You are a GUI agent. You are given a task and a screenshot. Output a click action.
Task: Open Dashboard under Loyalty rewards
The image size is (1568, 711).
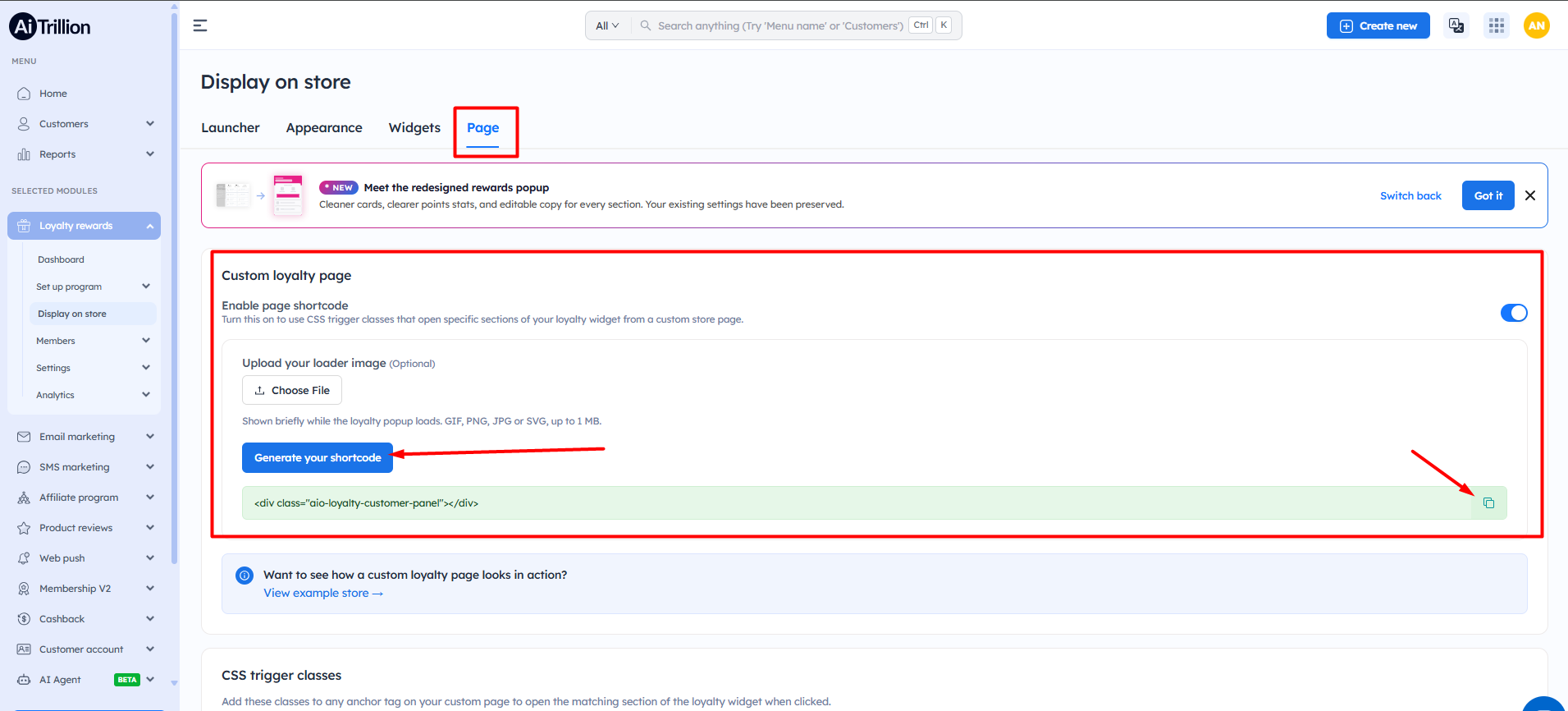point(61,259)
